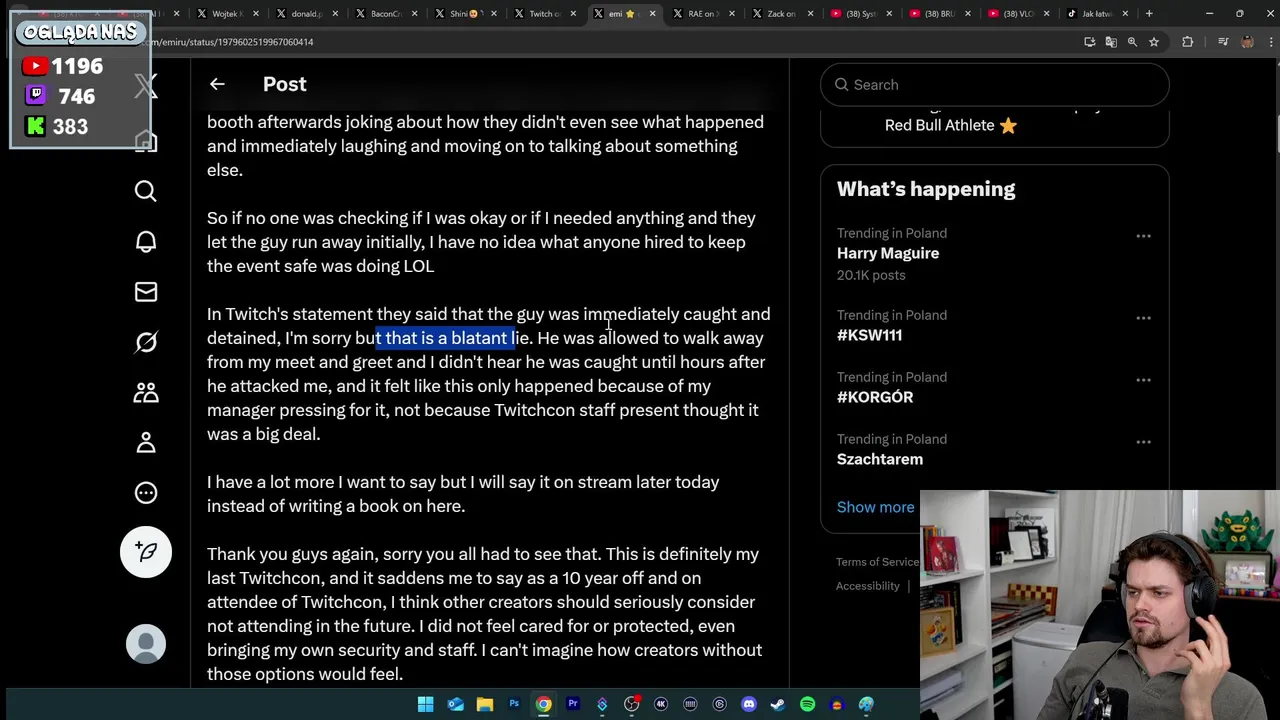Open the More circle icon in the sidebar

click(146, 492)
